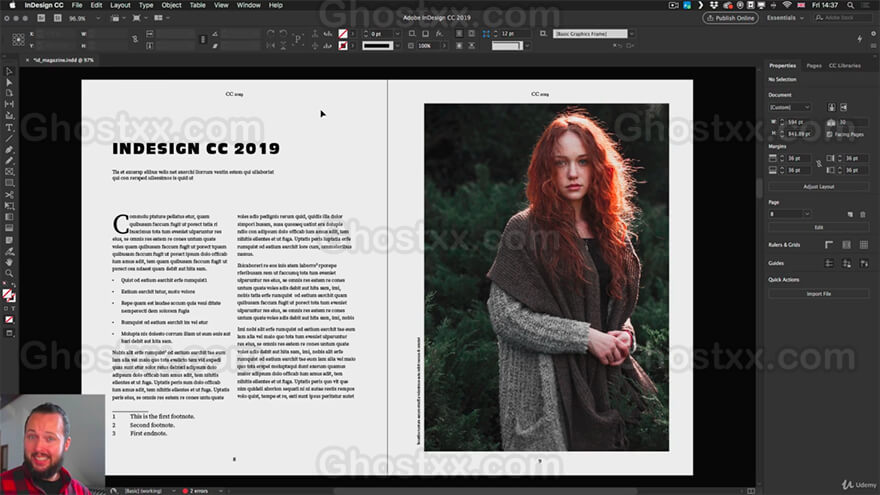Screen dimensions: 880x495
Task: Click the Edit page button
Action: pos(818,228)
